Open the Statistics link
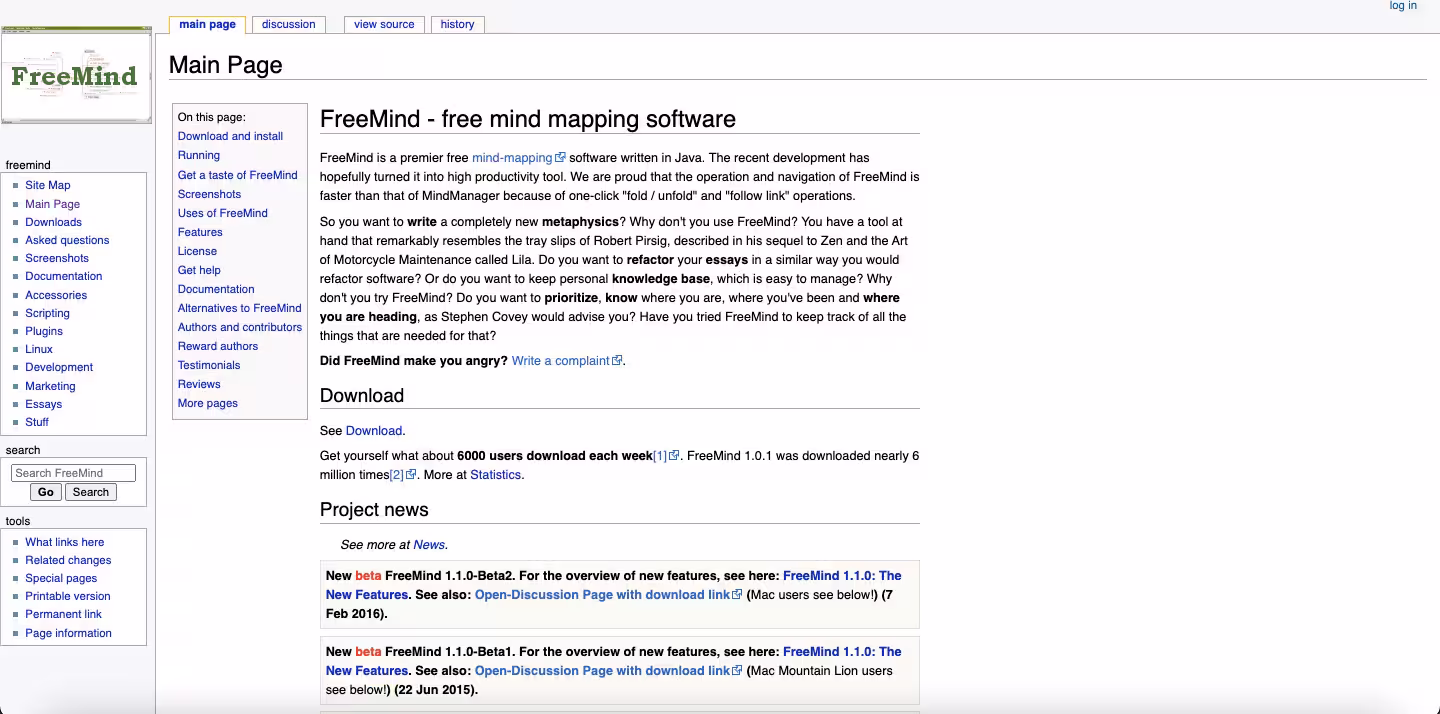The width and height of the screenshot is (1440, 714). tap(495, 475)
